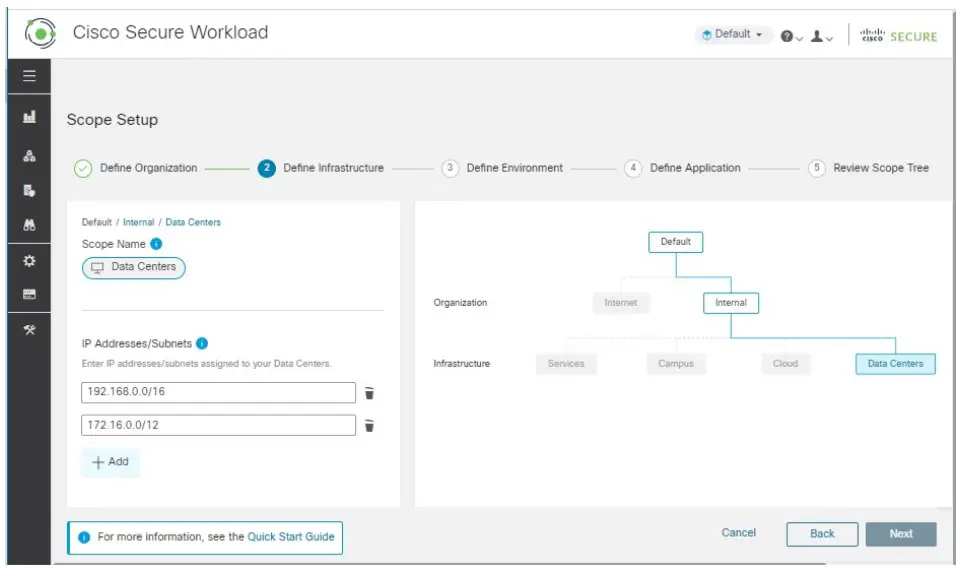963x570 pixels.
Task: Open the hamburger navigation menu
Action: tap(29, 76)
